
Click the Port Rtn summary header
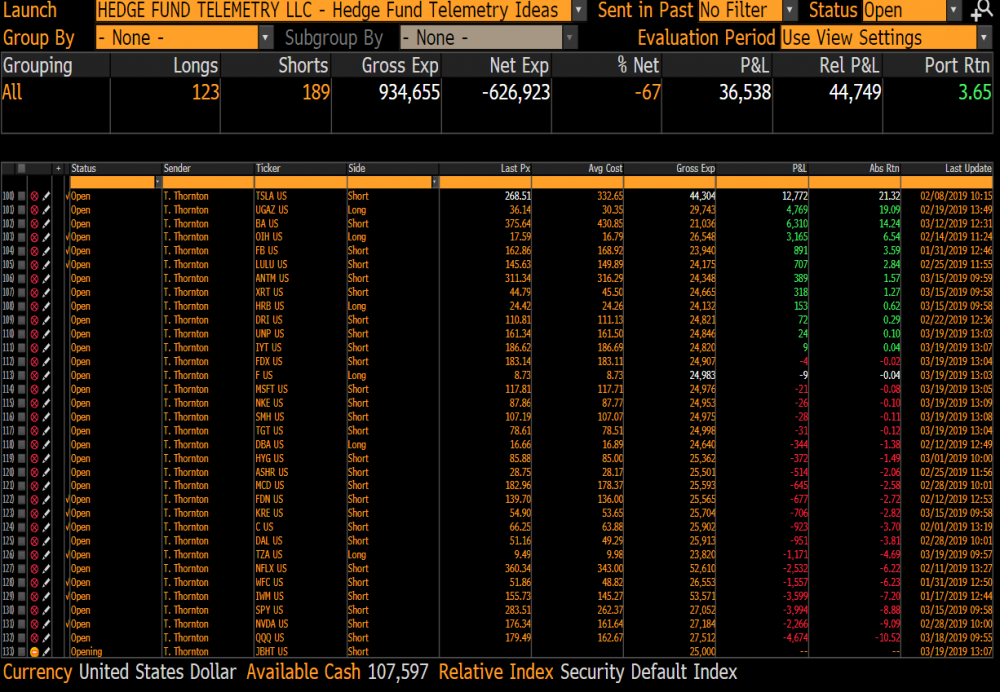tap(957, 65)
